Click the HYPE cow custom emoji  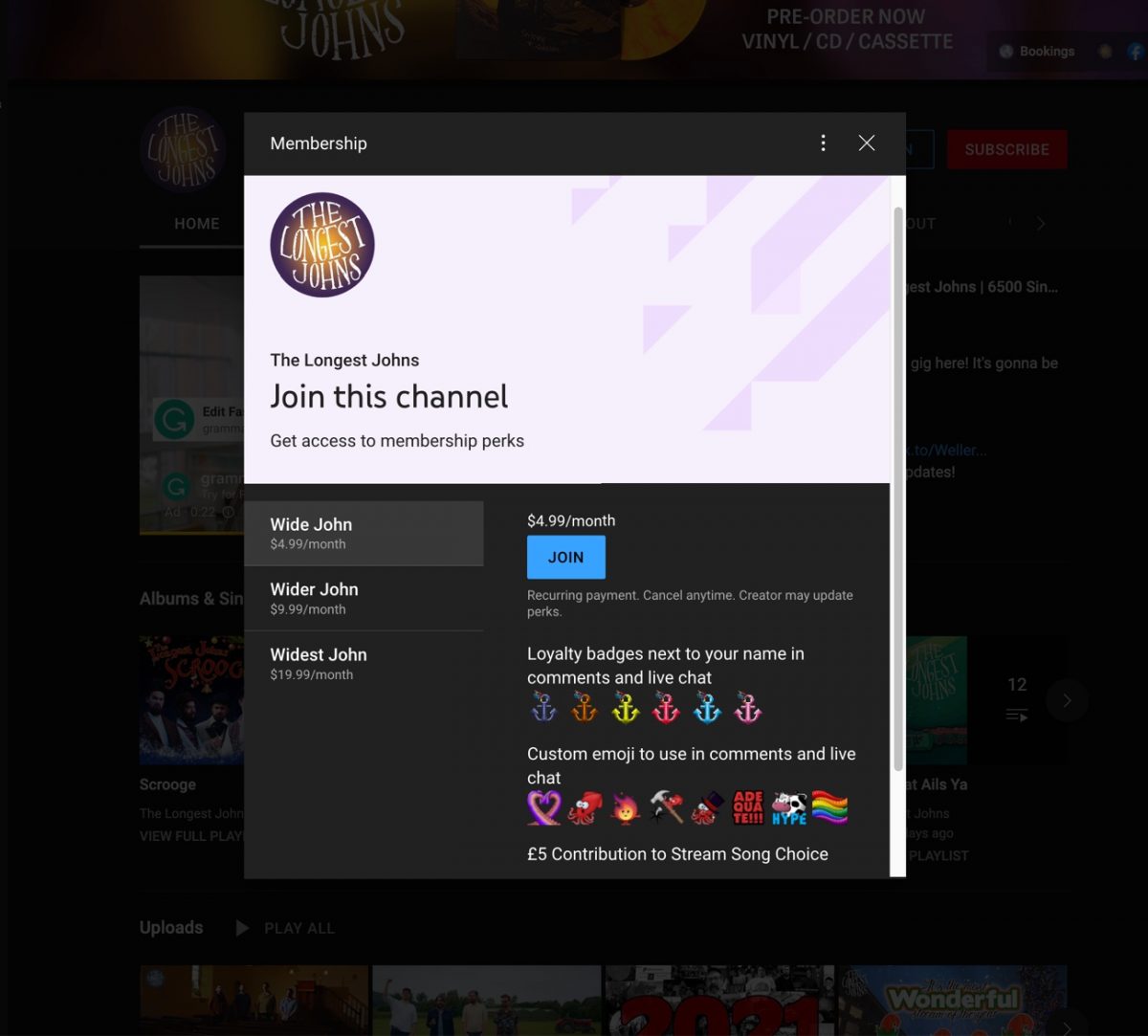click(789, 808)
